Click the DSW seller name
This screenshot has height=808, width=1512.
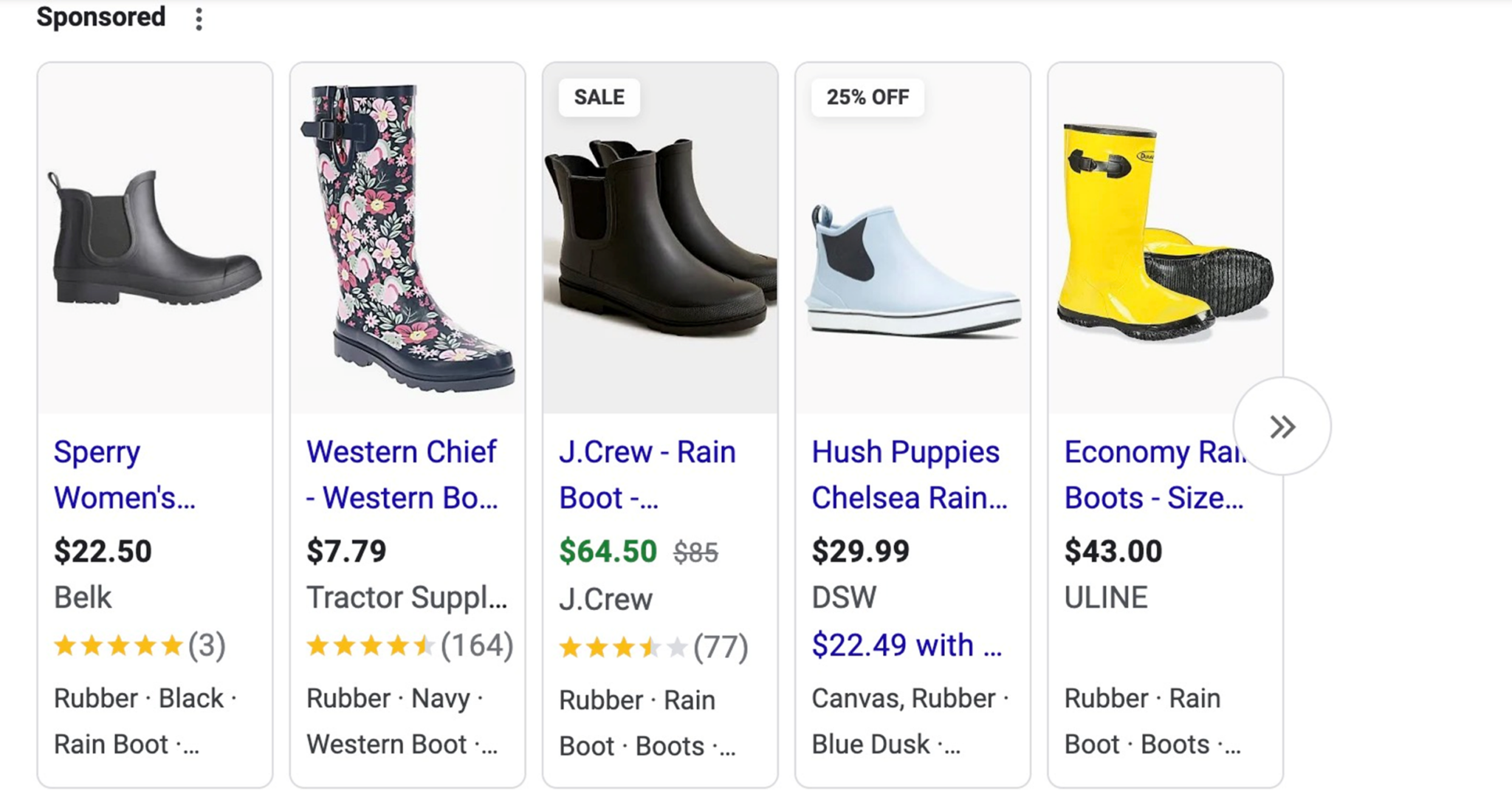[x=844, y=597]
